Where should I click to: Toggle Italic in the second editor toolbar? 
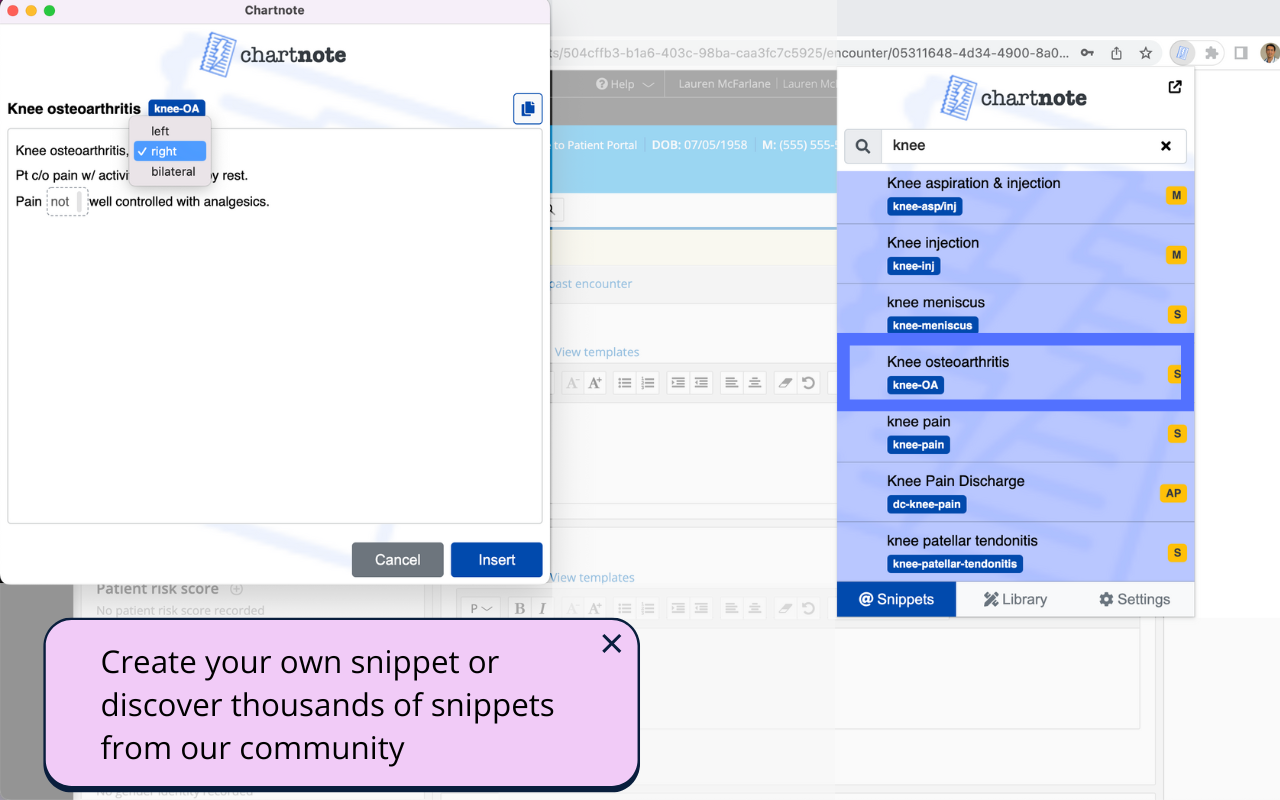tap(542, 608)
